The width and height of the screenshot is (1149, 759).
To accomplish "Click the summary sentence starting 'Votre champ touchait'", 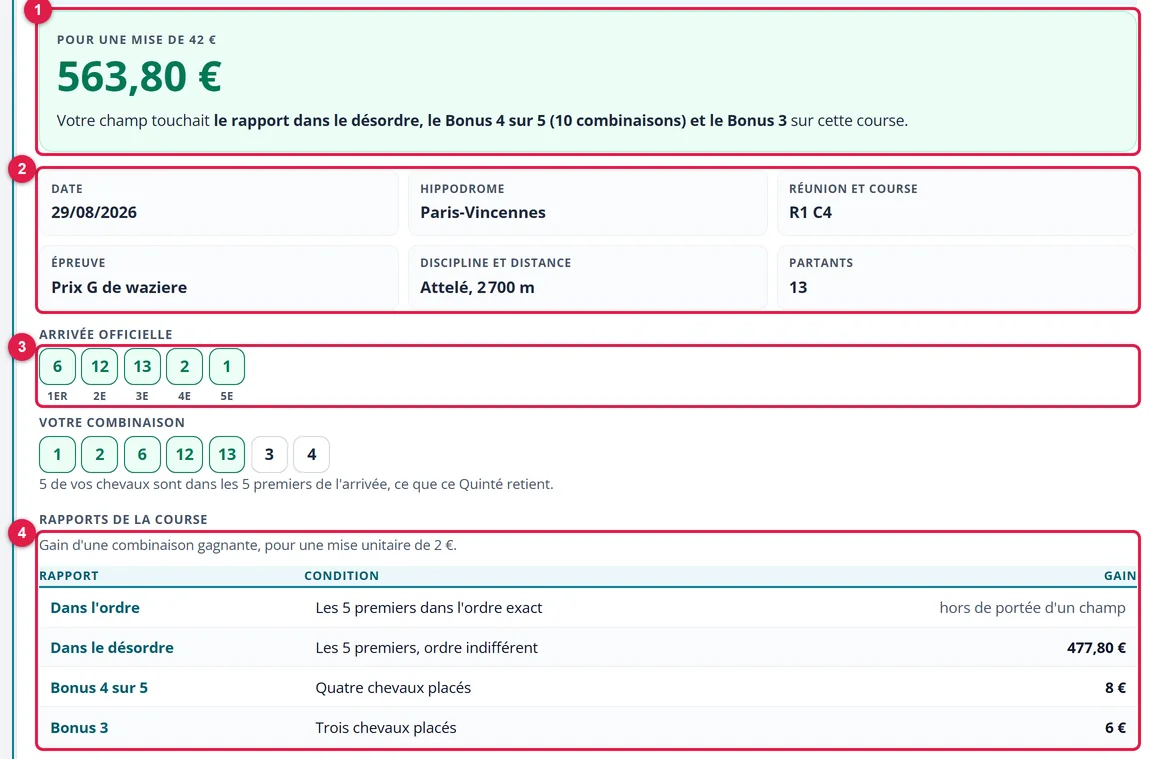I will pyautogui.click(x=482, y=120).
